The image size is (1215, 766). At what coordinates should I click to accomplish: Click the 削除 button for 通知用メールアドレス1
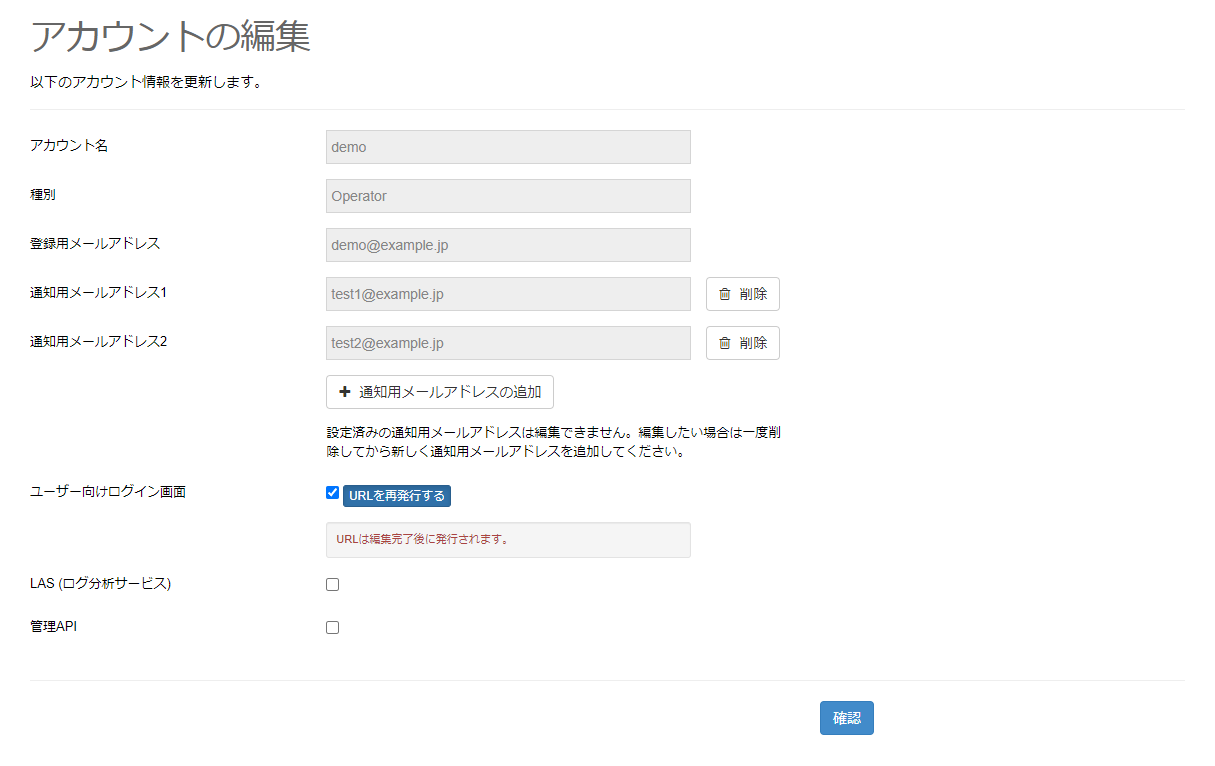[x=743, y=293]
